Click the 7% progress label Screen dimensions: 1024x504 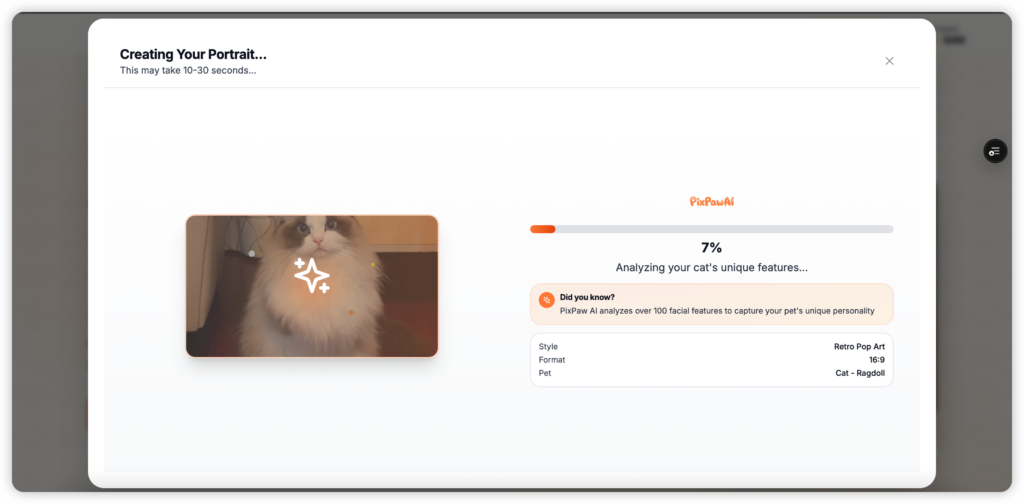coord(711,247)
